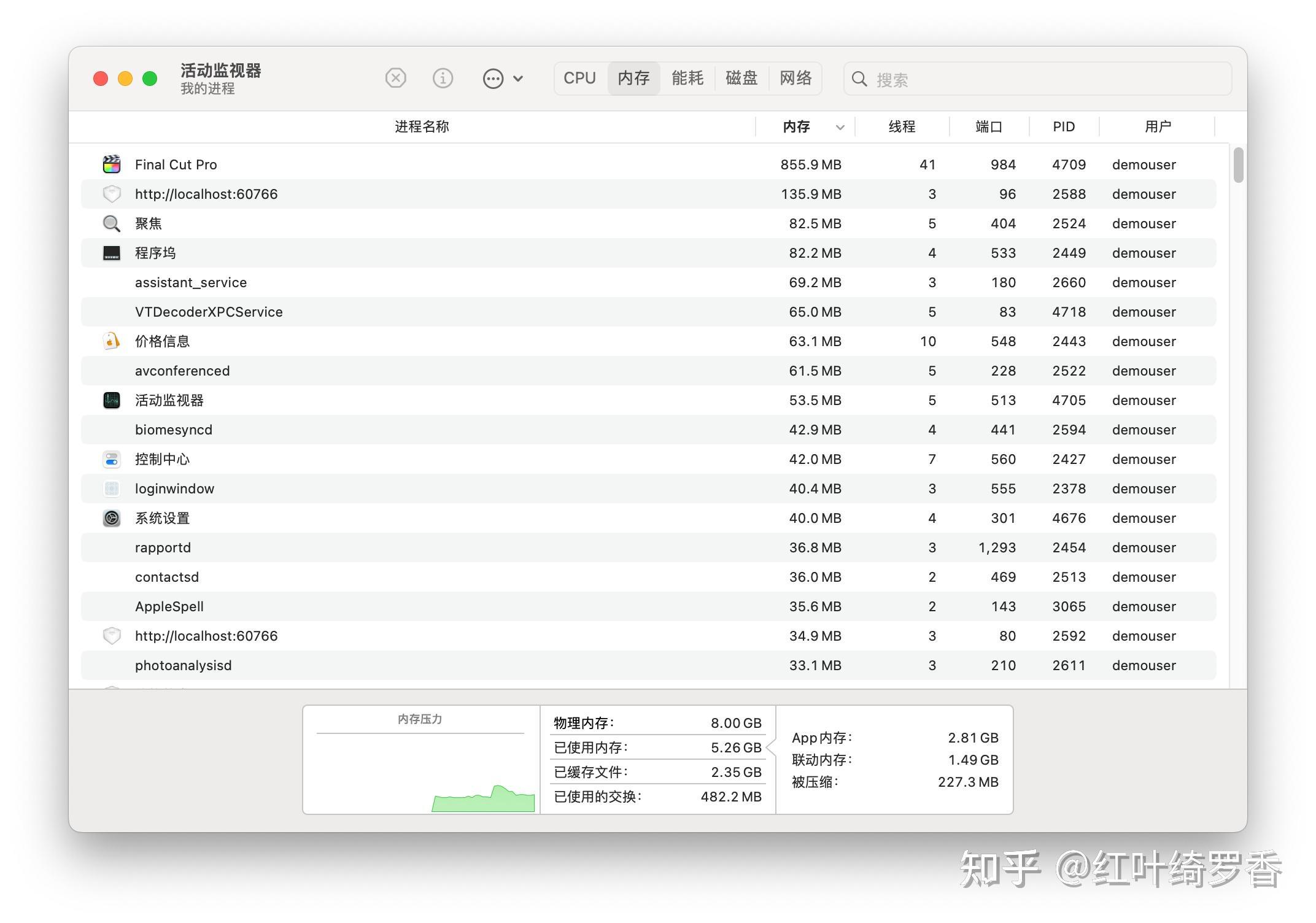Click the shield icon beside http://localhost:60766
The height and width of the screenshot is (923, 1316).
[111, 194]
